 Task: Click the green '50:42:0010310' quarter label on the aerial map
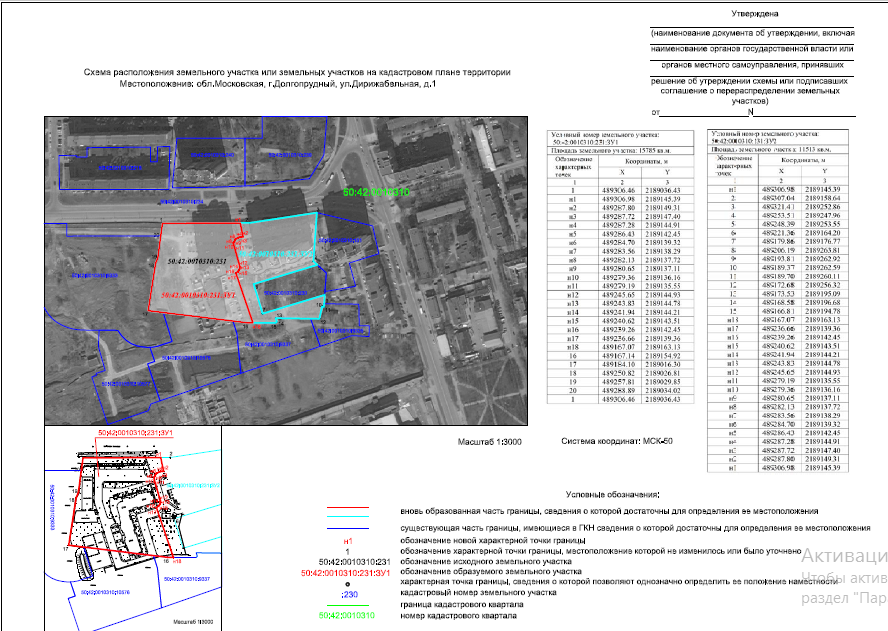coord(376,193)
